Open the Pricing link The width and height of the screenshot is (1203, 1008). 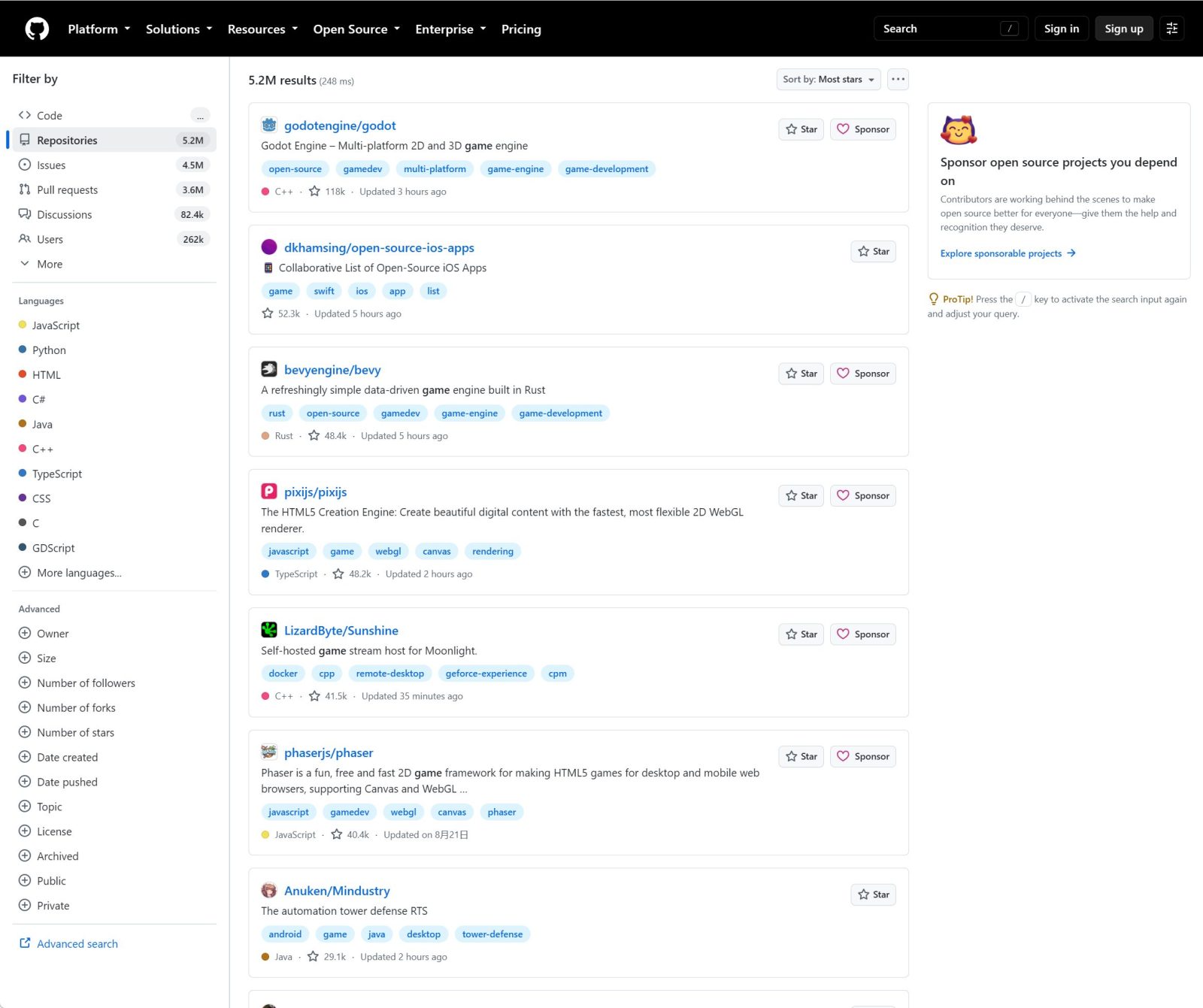tap(521, 29)
